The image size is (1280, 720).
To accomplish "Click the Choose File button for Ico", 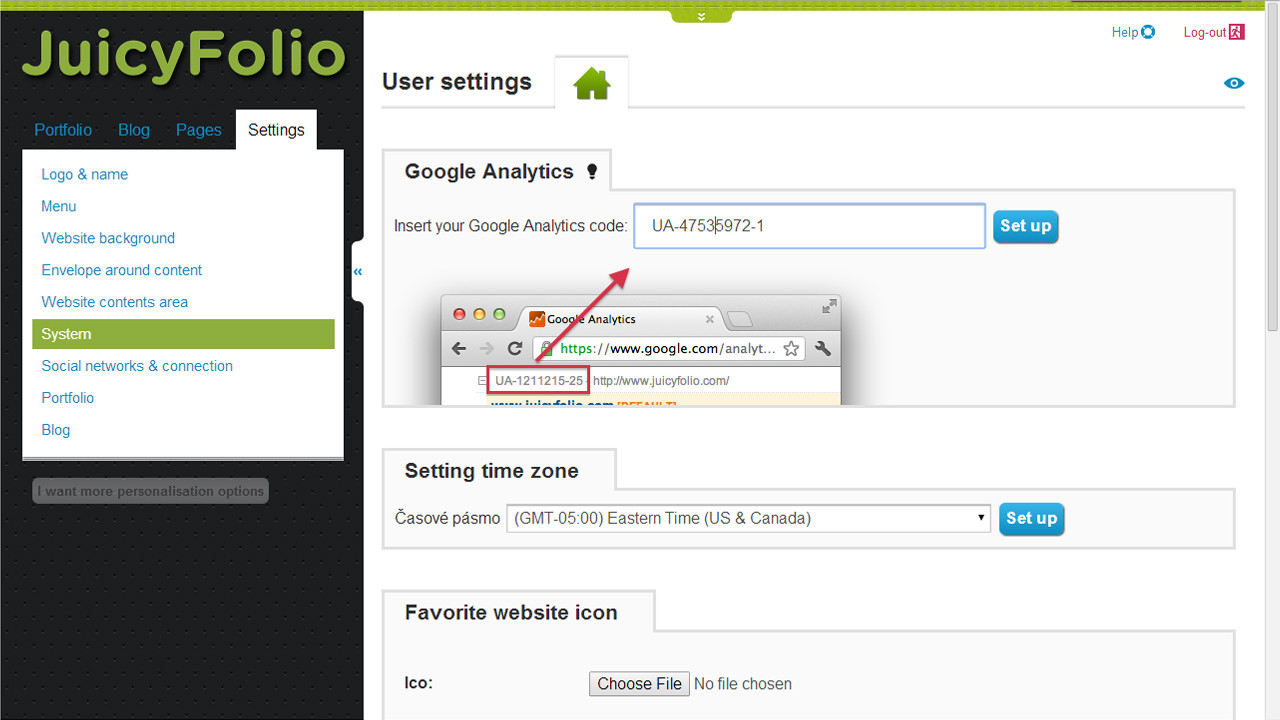I will 640,684.
